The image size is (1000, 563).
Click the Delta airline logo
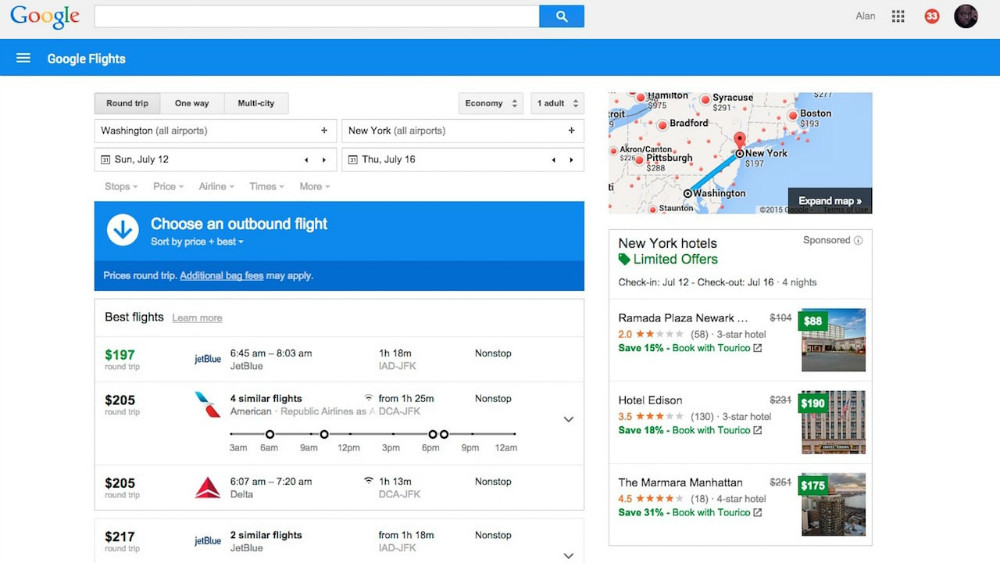point(207,488)
